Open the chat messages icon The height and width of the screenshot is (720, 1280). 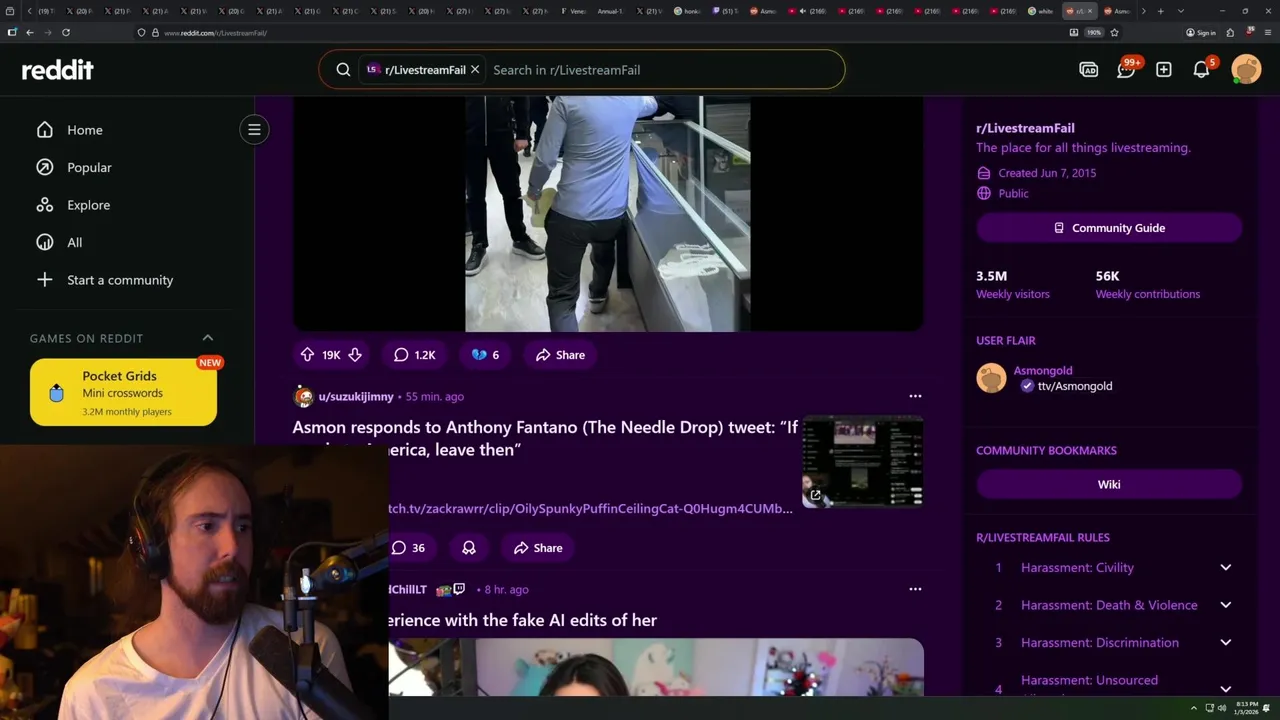tap(1126, 70)
